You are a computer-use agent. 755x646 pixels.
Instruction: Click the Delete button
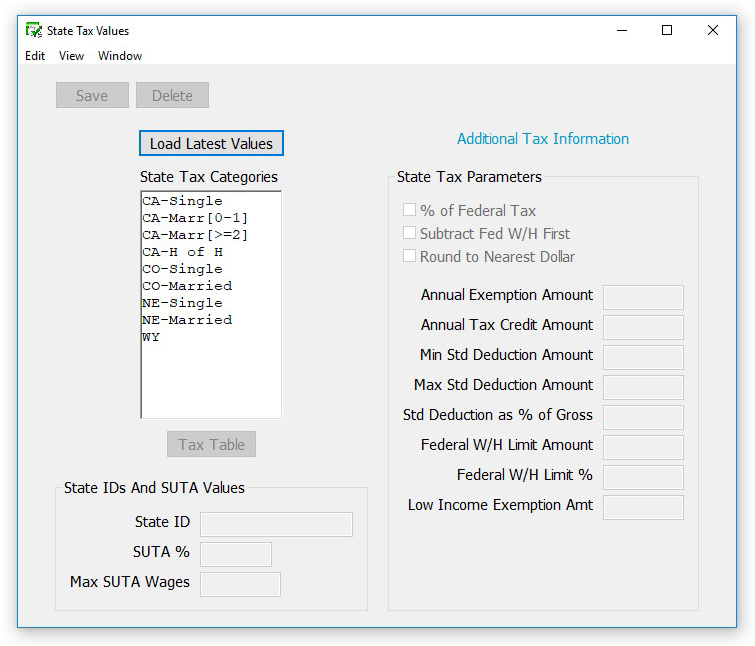(x=172, y=95)
